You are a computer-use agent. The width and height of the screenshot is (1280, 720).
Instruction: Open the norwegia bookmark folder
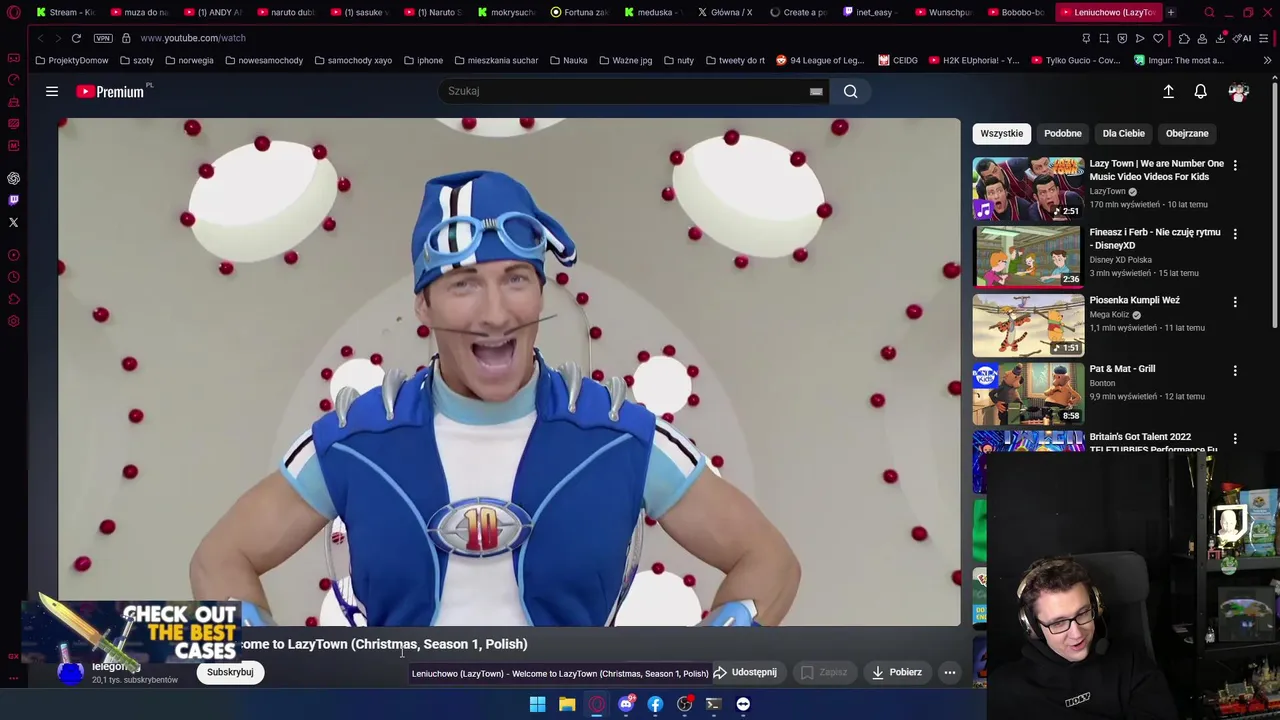coord(189,60)
